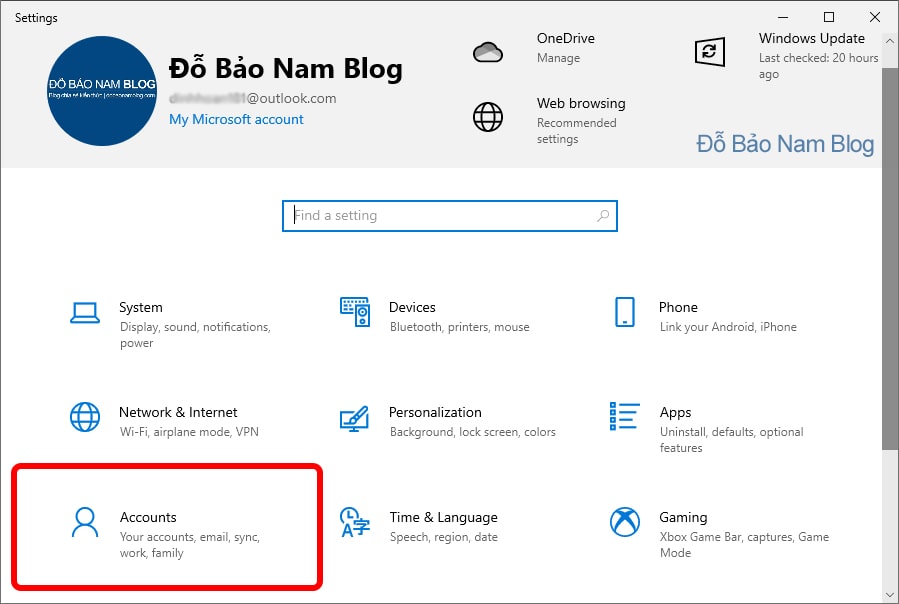Open the System laptop icon
The image size is (899, 604).
pos(85,313)
